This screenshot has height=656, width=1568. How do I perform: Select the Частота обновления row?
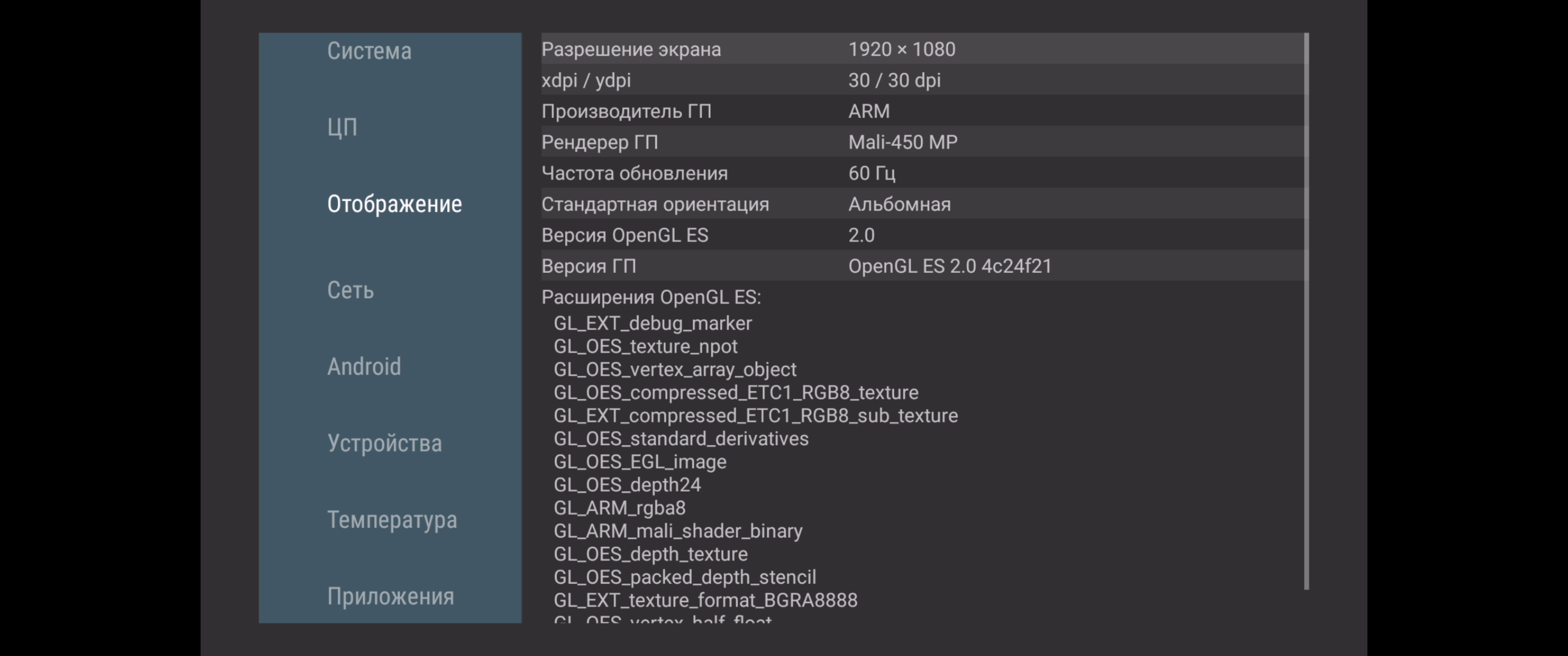pyautogui.click(x=923, y=174)
